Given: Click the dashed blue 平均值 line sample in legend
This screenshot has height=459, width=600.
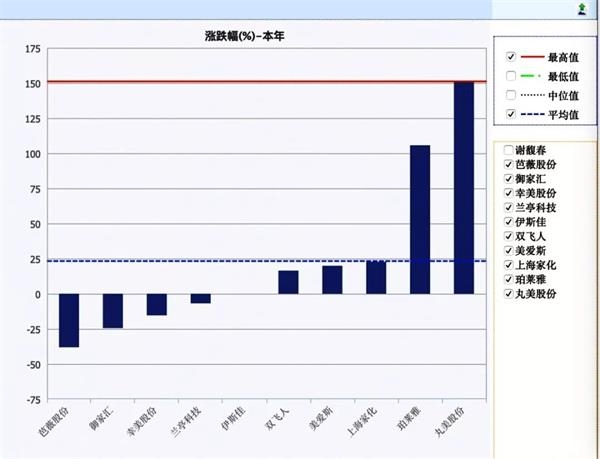Looking at the screenshot, I should [x=532, y=114].
